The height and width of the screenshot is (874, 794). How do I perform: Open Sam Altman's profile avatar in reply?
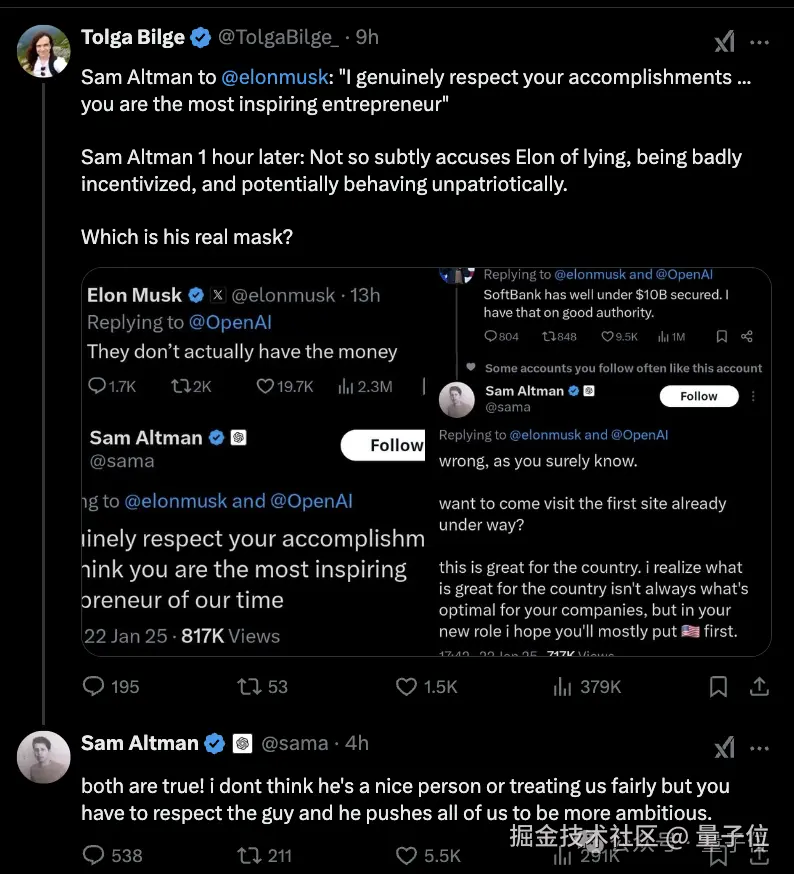pyautogui.click(x=44, y=757)
